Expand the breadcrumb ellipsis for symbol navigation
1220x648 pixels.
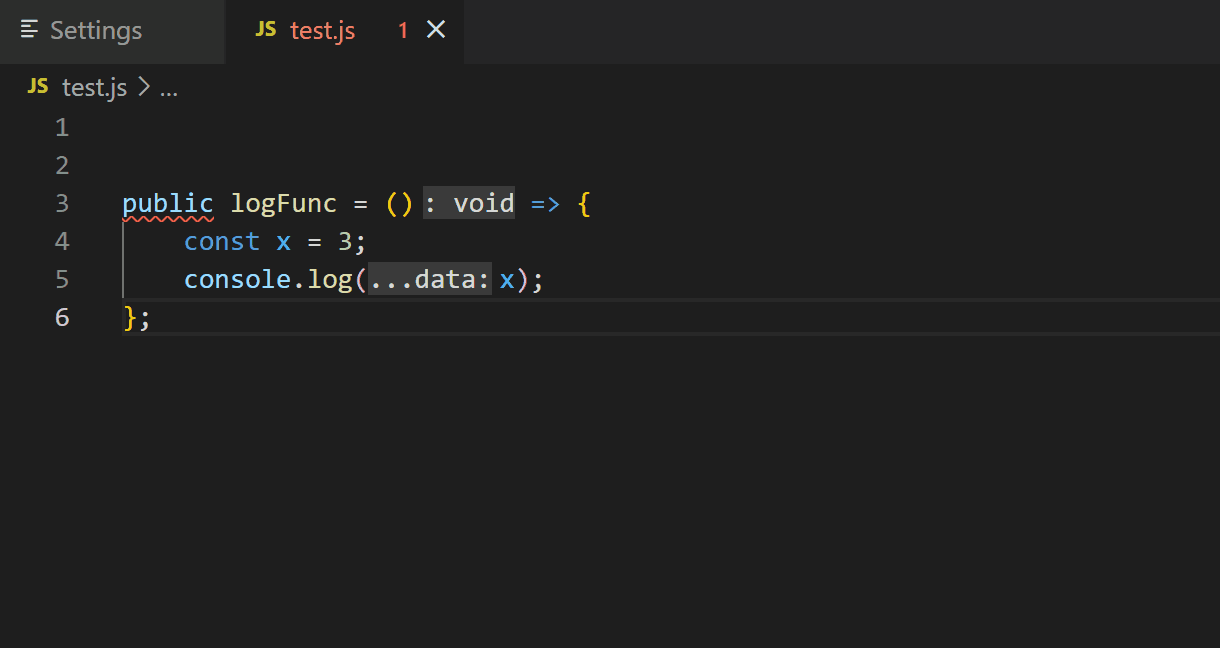tap(170, 88)
